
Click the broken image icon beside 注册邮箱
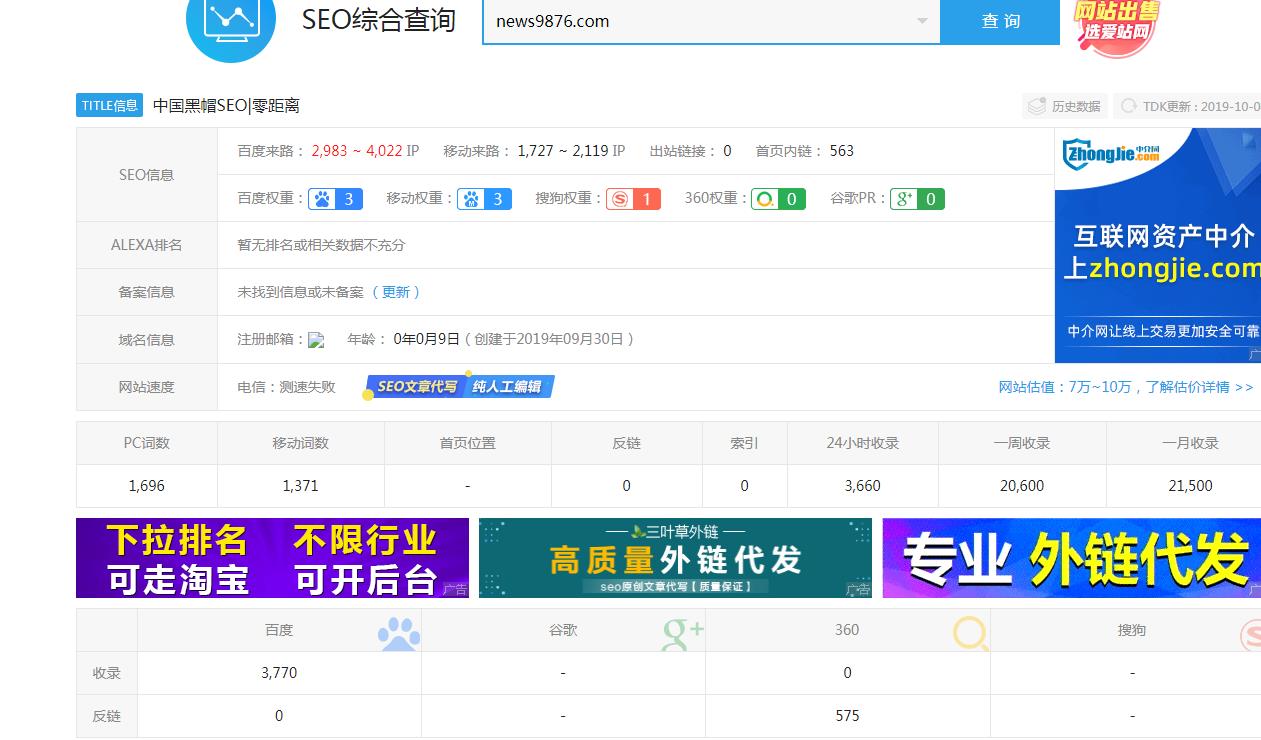click(316, 340)
